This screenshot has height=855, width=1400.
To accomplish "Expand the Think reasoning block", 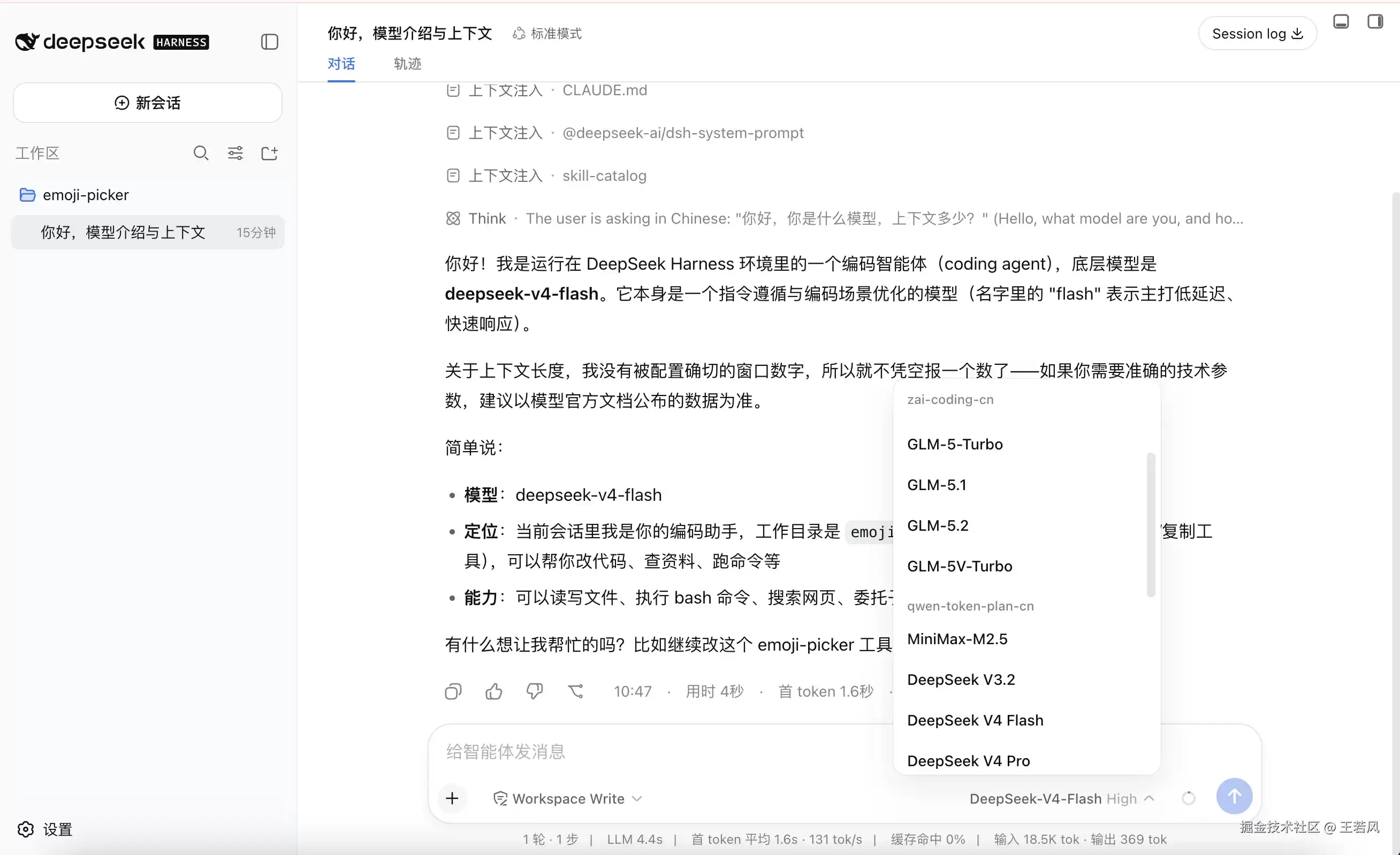I will tap(845, 219).
